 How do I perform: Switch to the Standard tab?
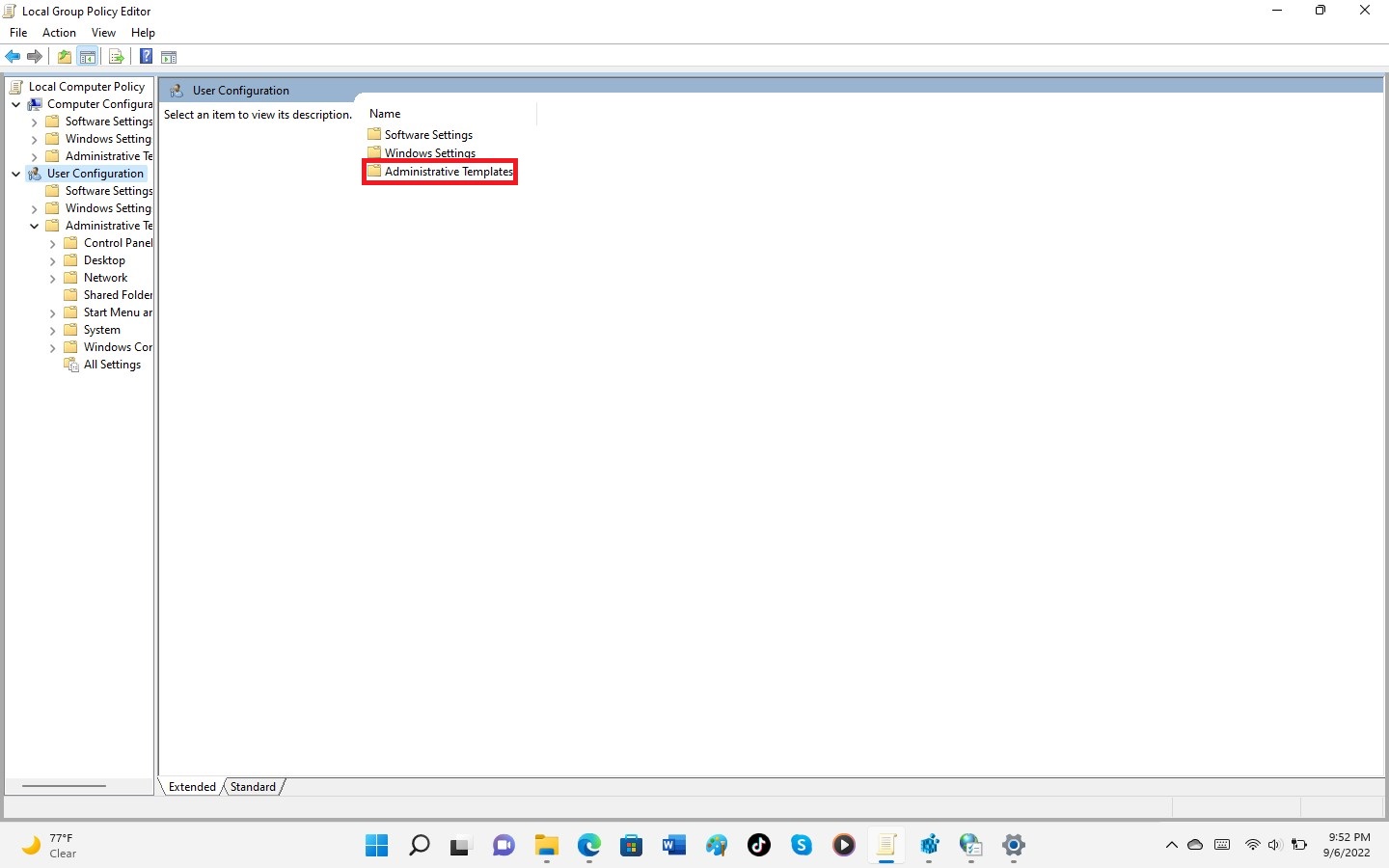(253, 787)
